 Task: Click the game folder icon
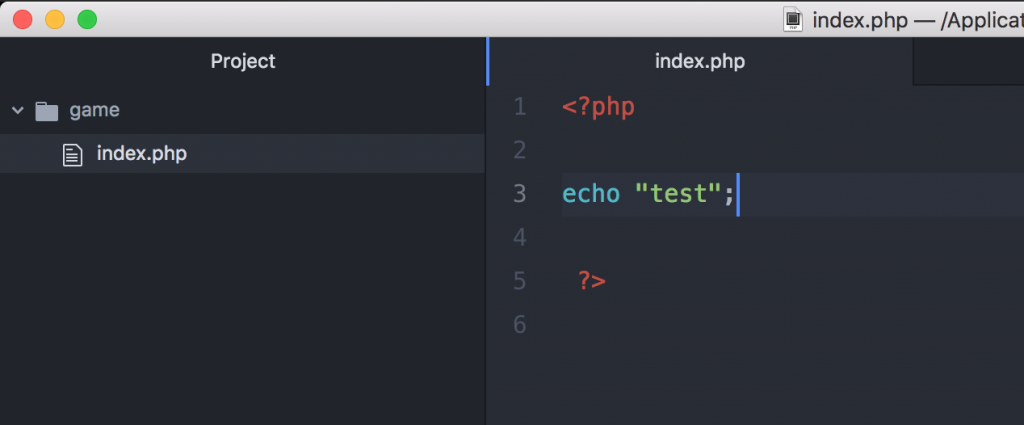click(46, 111)
